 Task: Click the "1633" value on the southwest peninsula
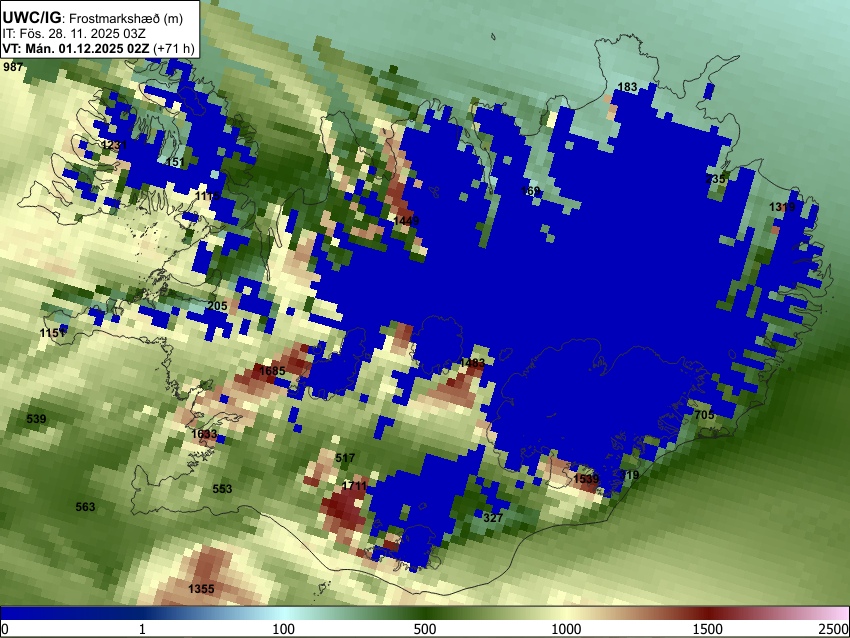pos(204,434)
